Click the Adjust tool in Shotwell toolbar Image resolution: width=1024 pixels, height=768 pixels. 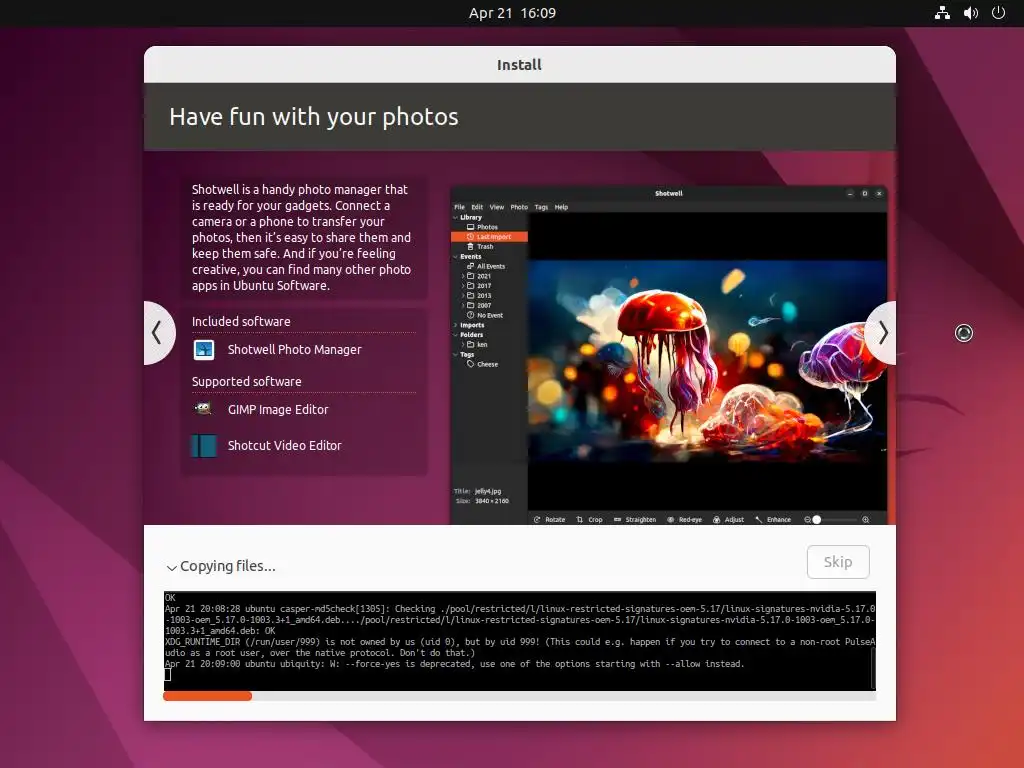click(x=728, y=520)
